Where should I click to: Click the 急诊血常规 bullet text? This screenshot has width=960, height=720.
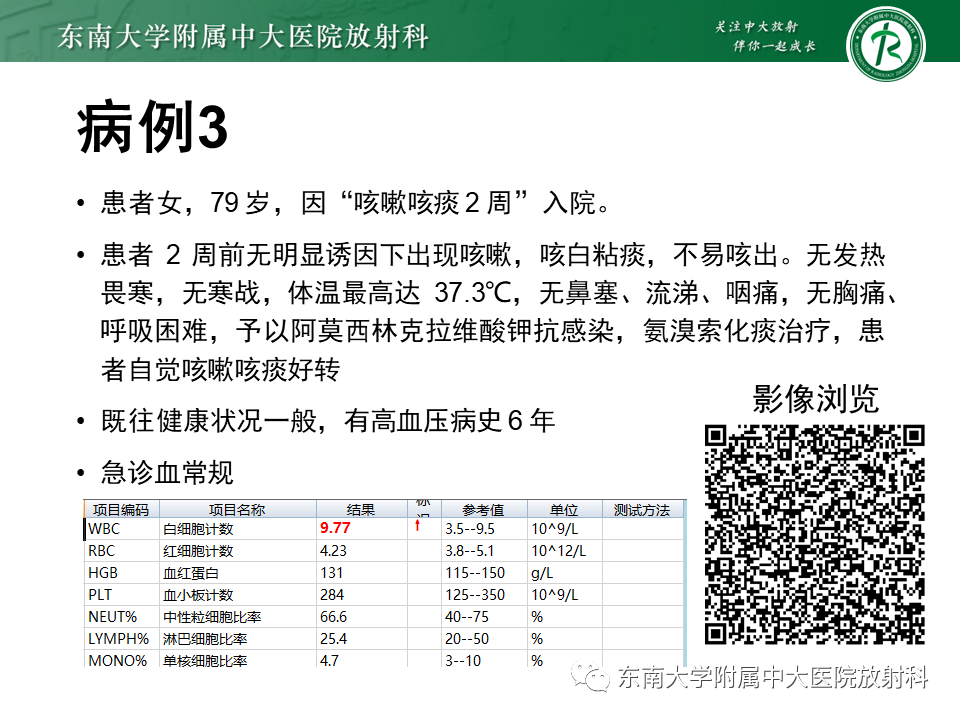click(167, 473)
